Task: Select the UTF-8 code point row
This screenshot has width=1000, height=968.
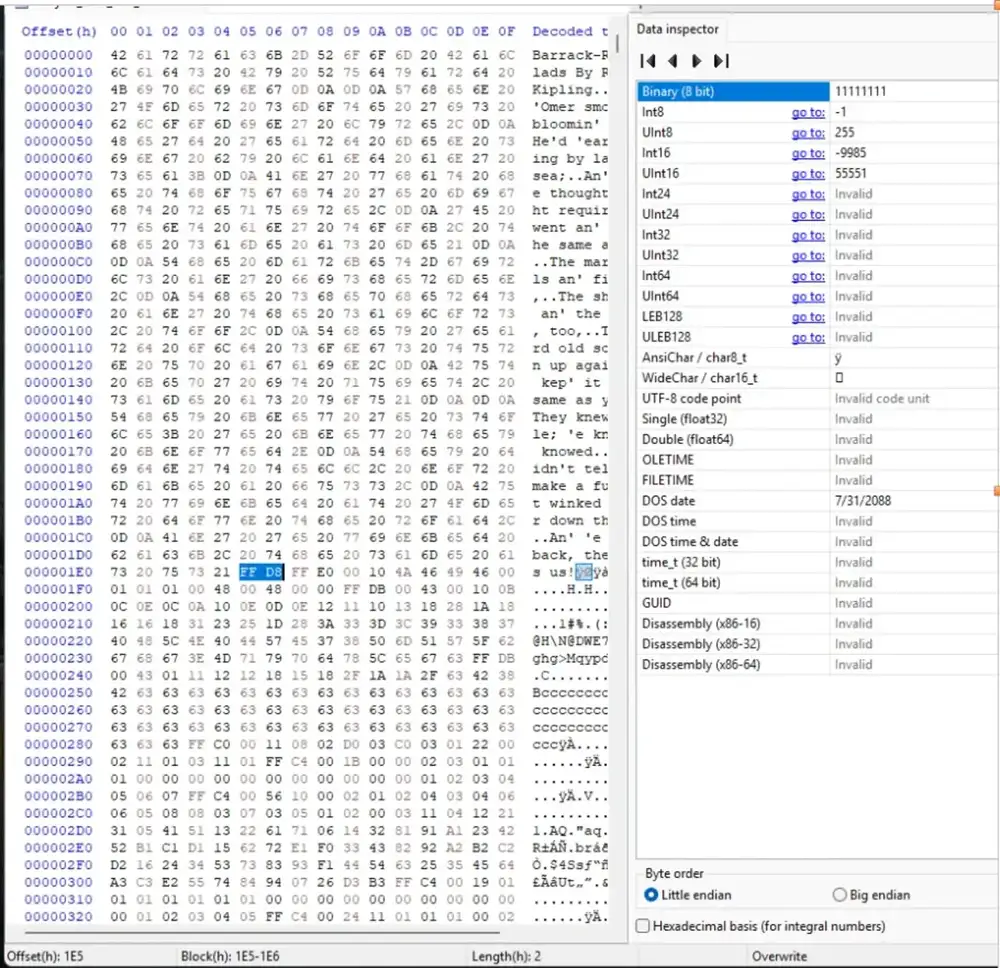Action: [816, 399]
